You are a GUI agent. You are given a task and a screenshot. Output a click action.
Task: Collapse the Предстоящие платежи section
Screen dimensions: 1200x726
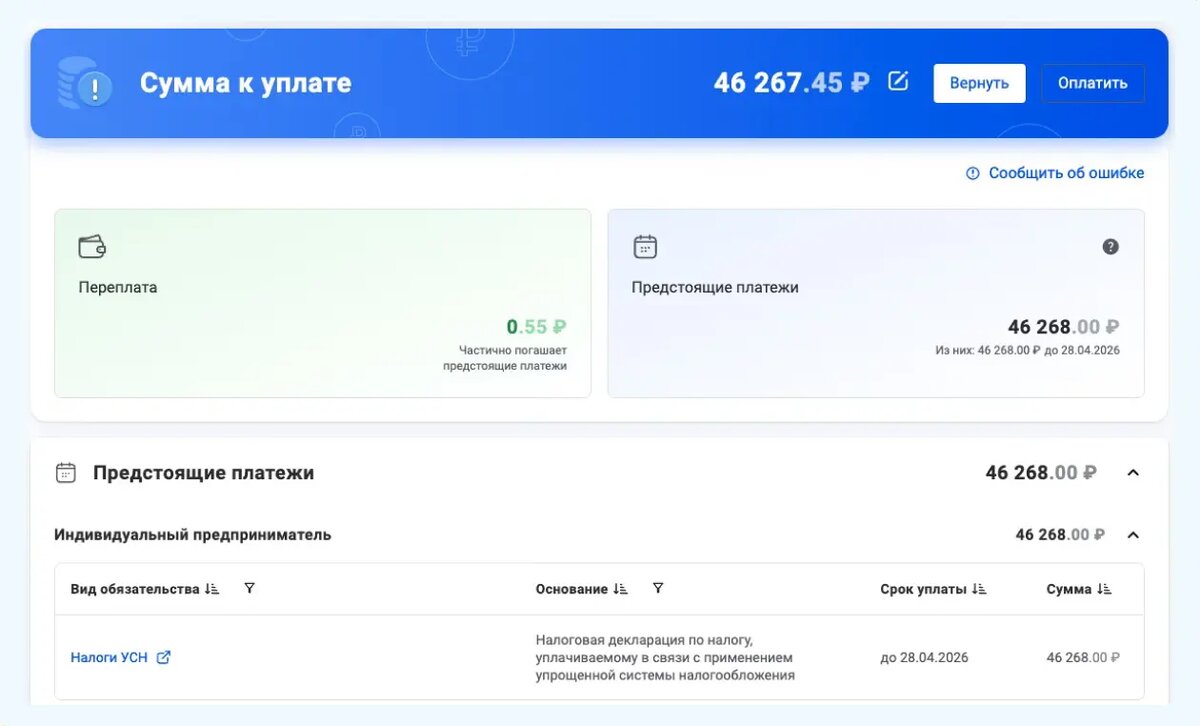(x=1133, y=472)
